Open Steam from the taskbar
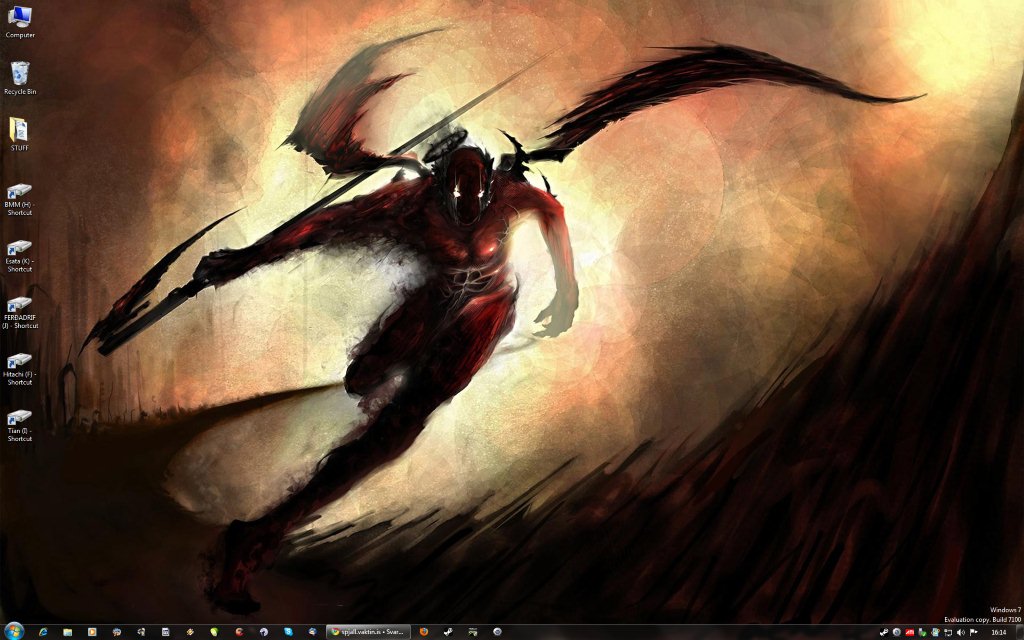Viewport: 1024px width, 640px height. pos(448,632)
